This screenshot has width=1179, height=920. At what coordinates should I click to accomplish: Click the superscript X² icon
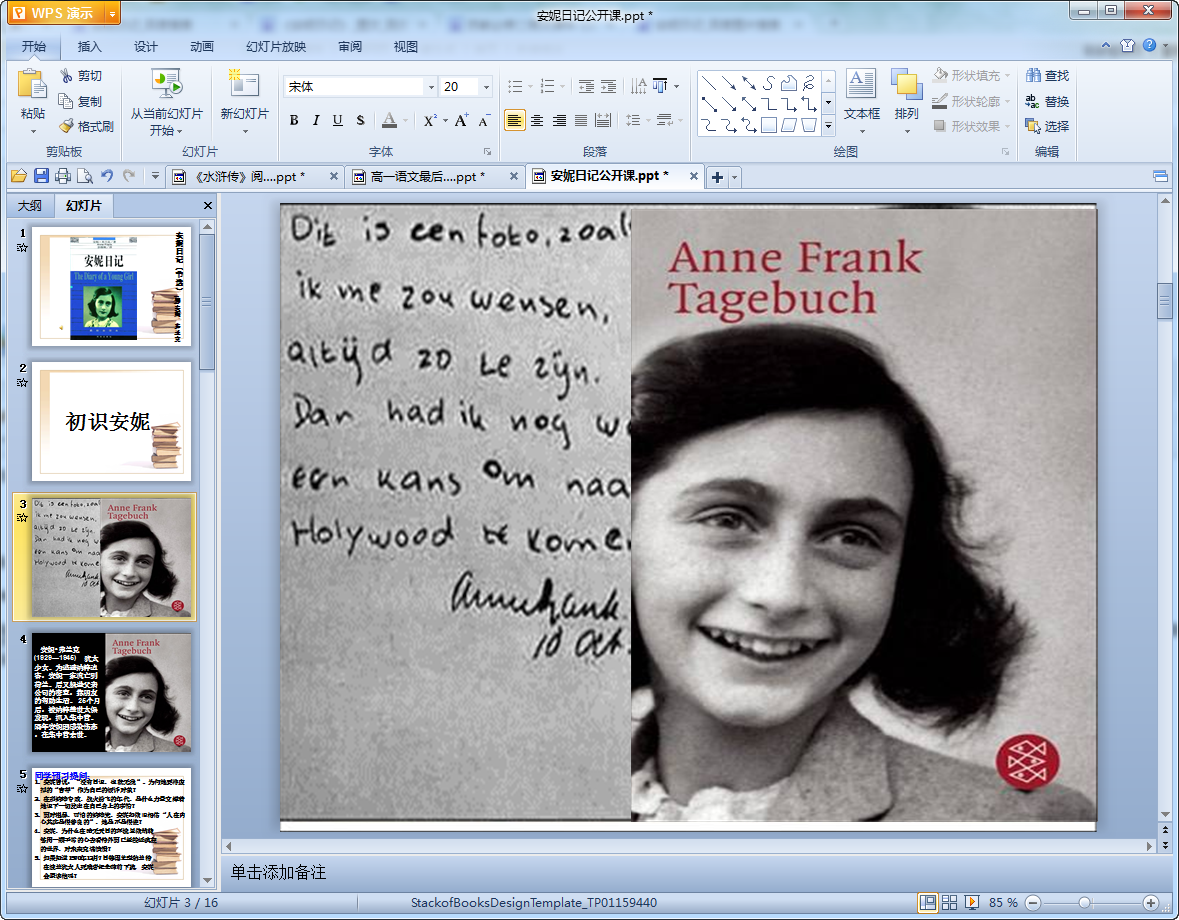click(429, 120)
